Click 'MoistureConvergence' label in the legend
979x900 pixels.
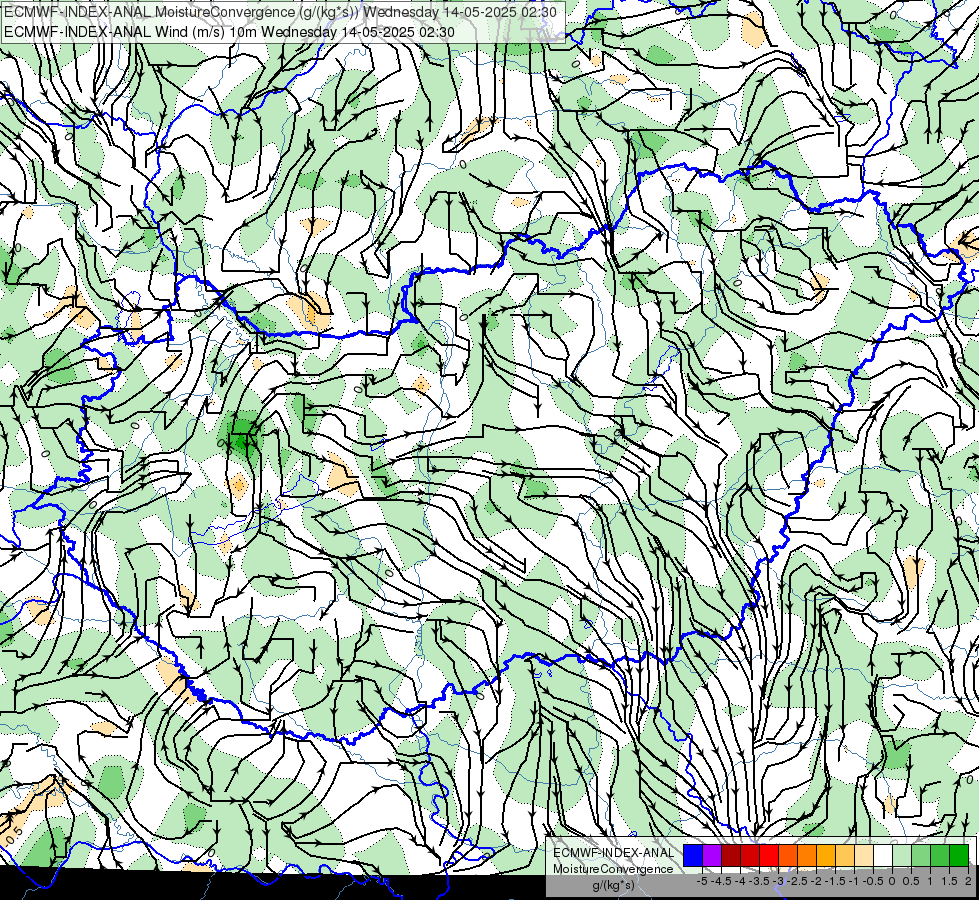coord(613,869)
